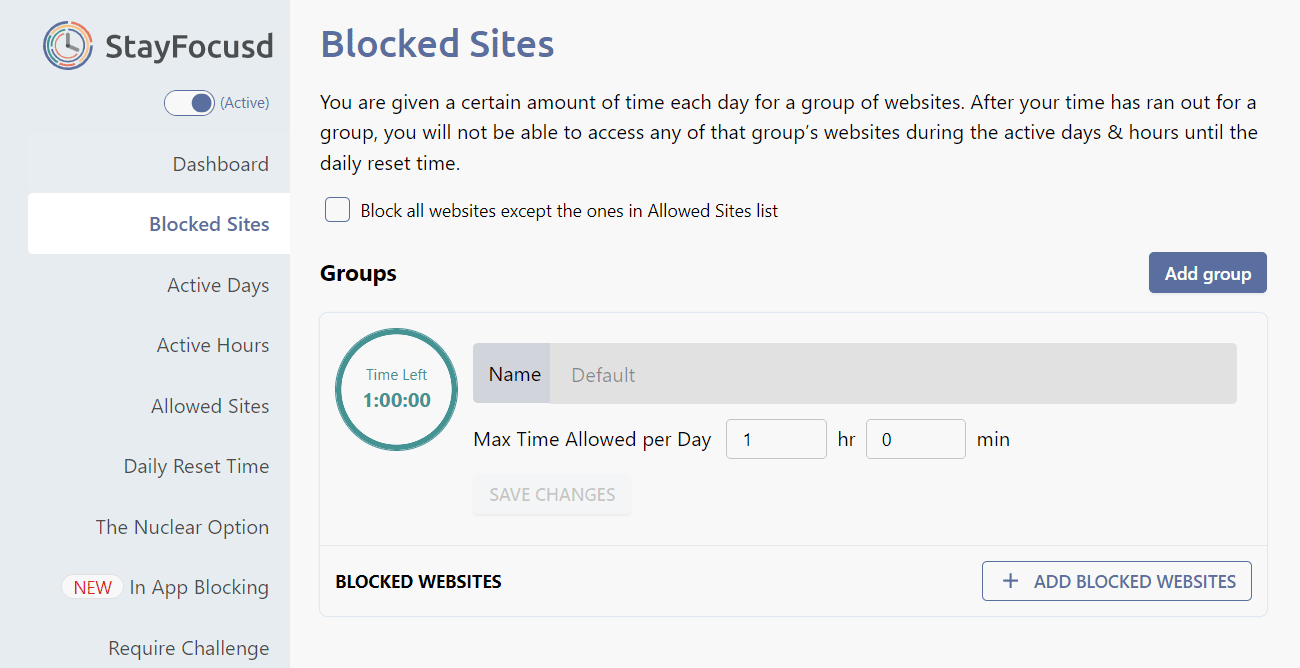Open the Dashboard menu item
Screen dimensions: 1300x668
(x=220, y=164)
